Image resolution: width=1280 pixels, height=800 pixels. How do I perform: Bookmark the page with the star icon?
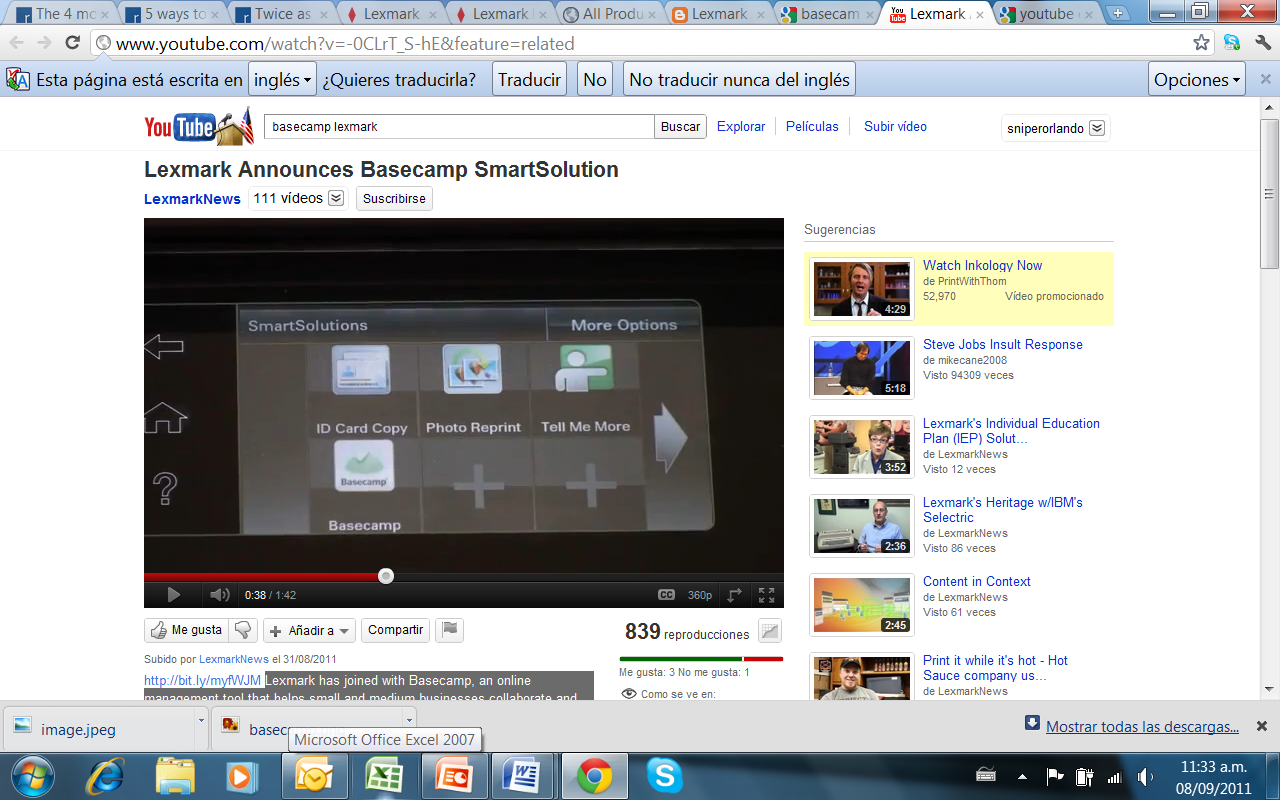pos(1201,43)
